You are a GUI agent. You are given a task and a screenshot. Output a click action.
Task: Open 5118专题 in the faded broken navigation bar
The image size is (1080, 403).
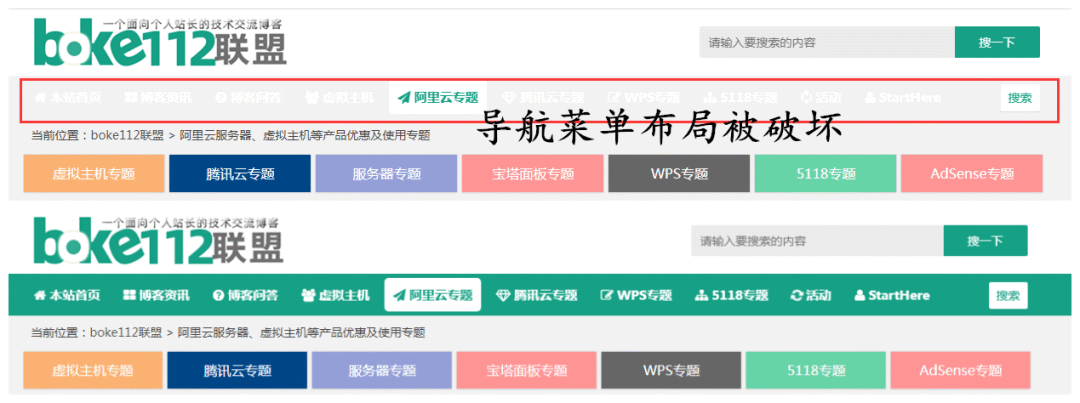pyautogui.click(x=740, y=97)
